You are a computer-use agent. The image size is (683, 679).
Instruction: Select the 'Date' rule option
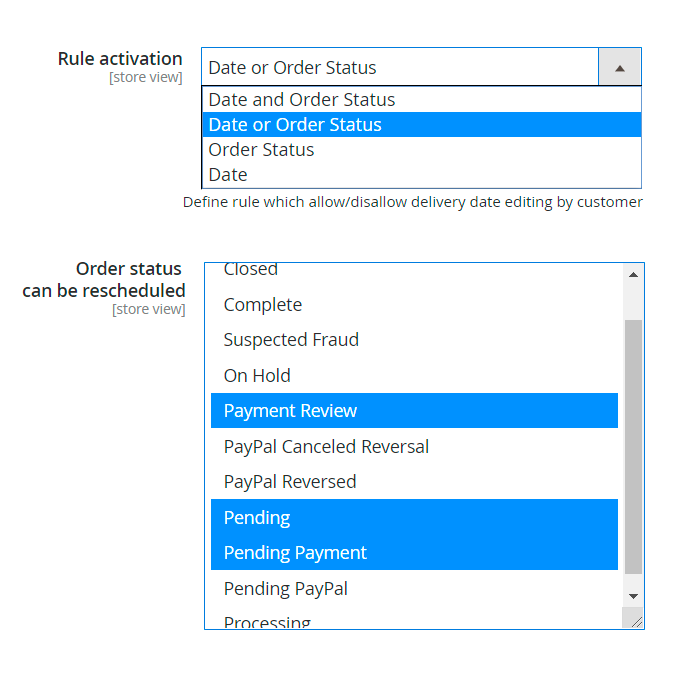click(x=228, y=175)
